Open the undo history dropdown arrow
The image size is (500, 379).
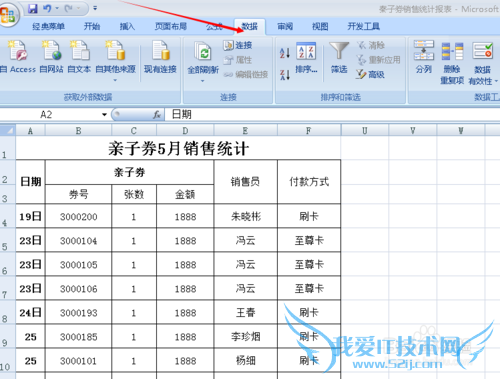pyautogui.click(x=57, y=8)
